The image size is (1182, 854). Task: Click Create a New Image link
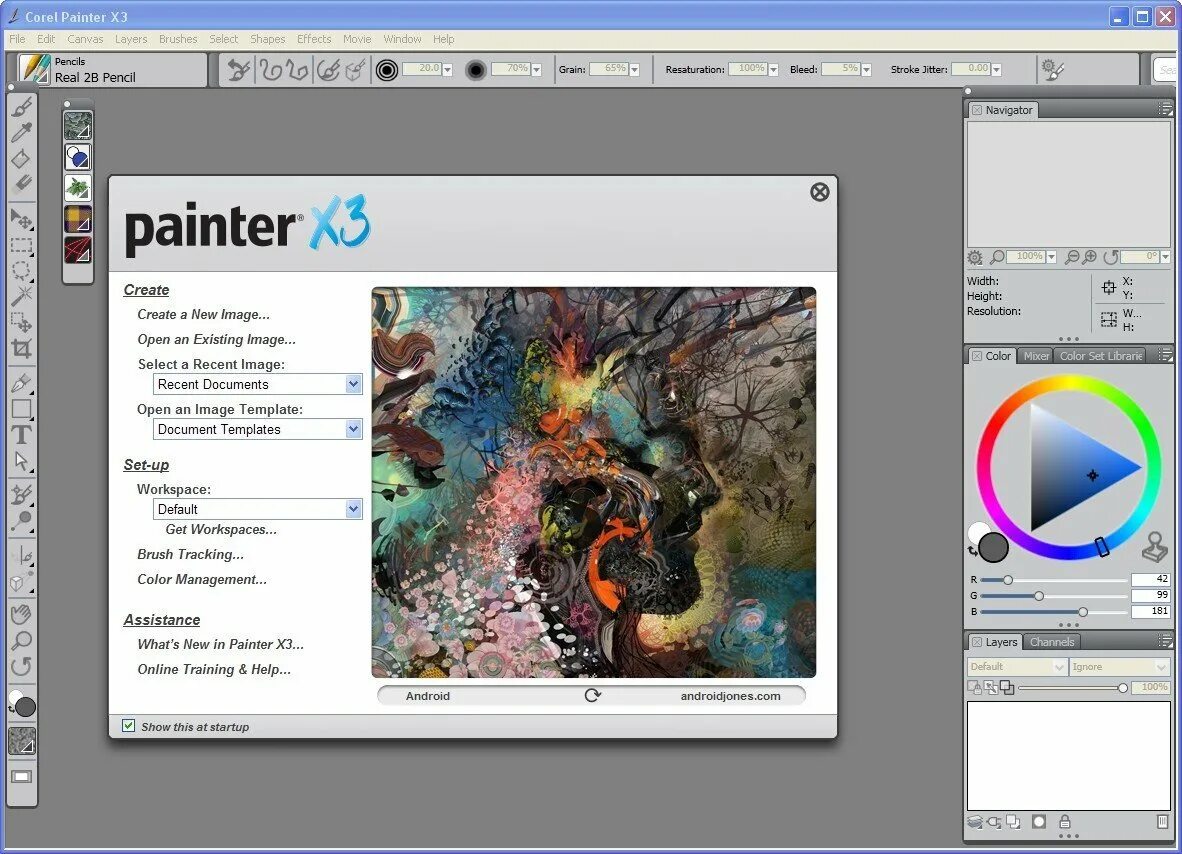[204, 314]
